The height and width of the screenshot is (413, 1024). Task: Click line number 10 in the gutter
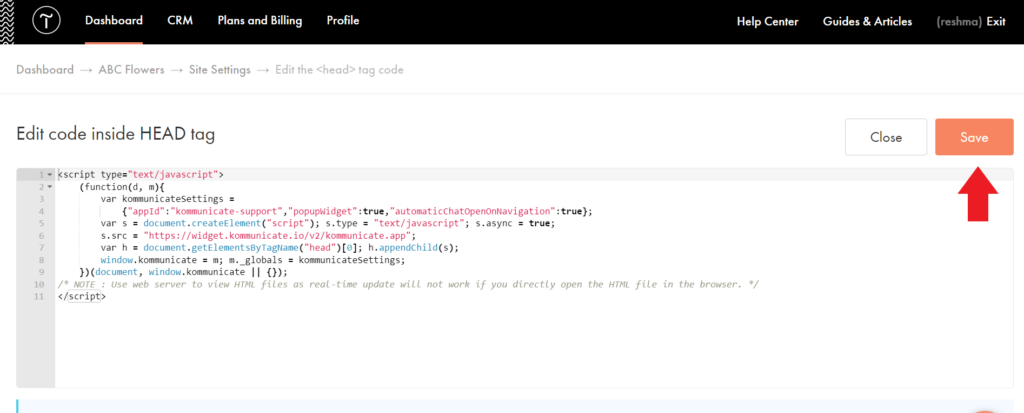tap(39, 284)
